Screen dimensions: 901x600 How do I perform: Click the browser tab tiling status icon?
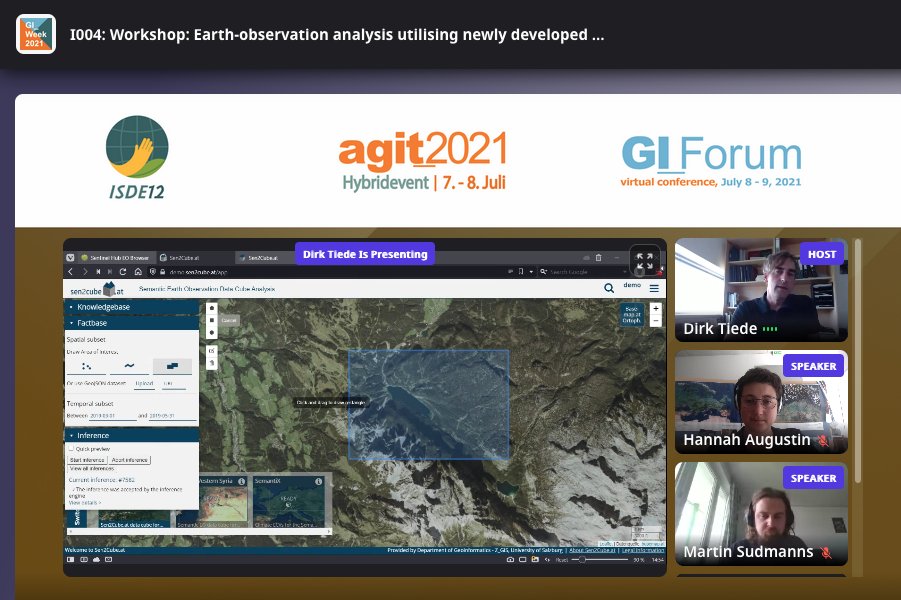tap(83, 559)
